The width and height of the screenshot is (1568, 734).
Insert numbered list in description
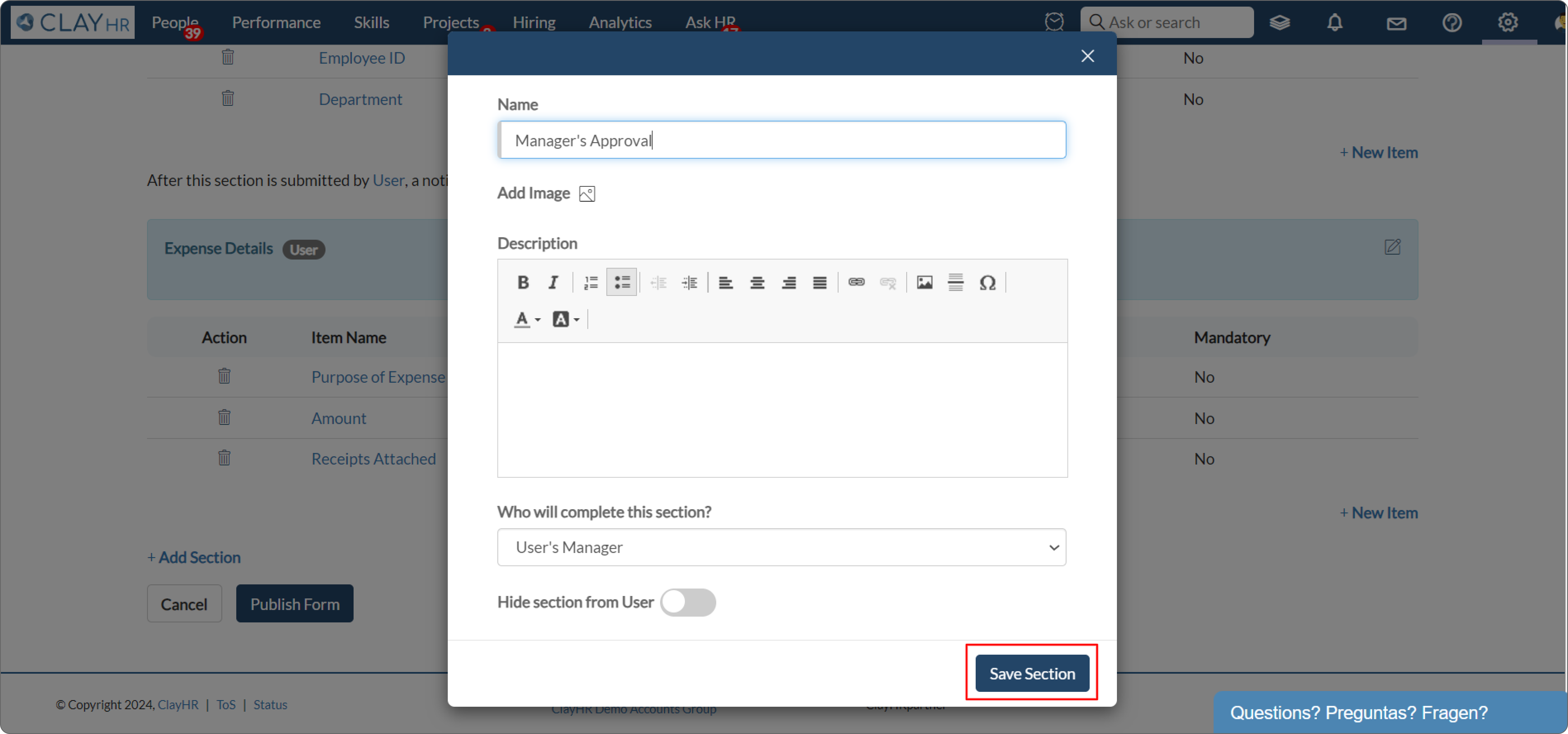point(590,283)
